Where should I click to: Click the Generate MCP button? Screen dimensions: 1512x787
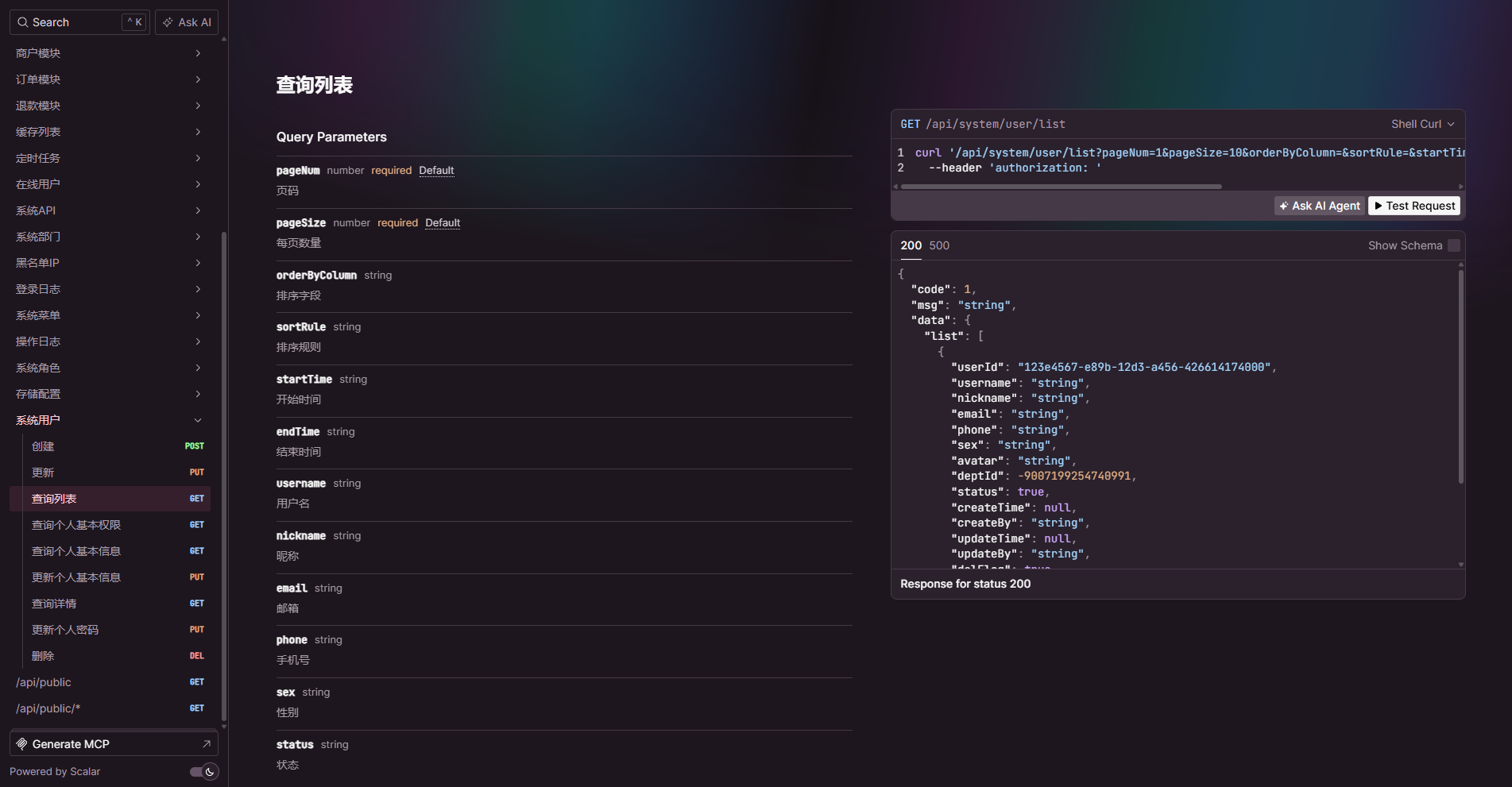114,744
